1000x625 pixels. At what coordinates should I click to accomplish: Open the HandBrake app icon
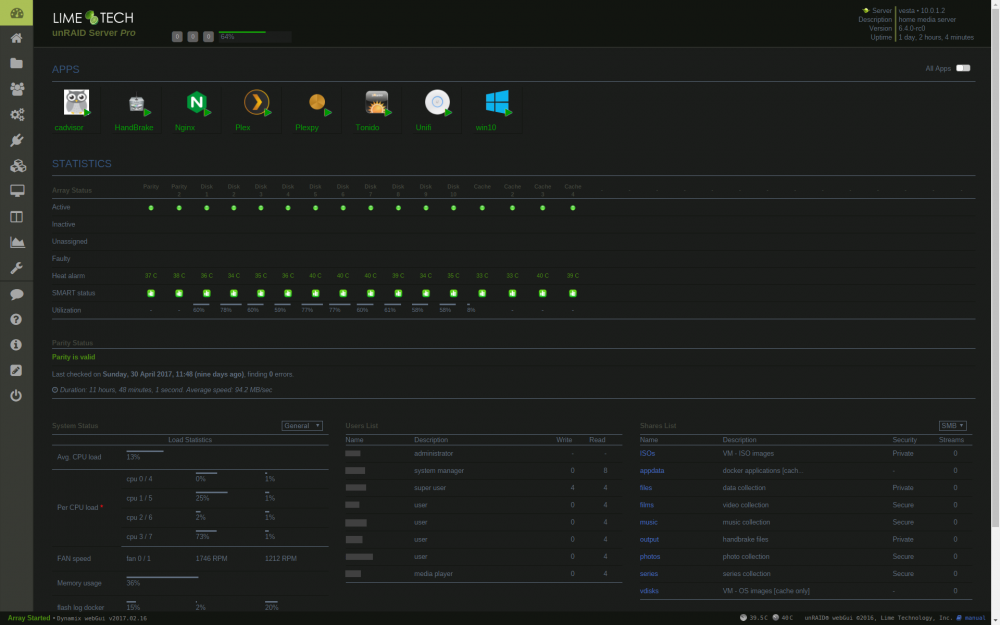[x=136, y=103]
